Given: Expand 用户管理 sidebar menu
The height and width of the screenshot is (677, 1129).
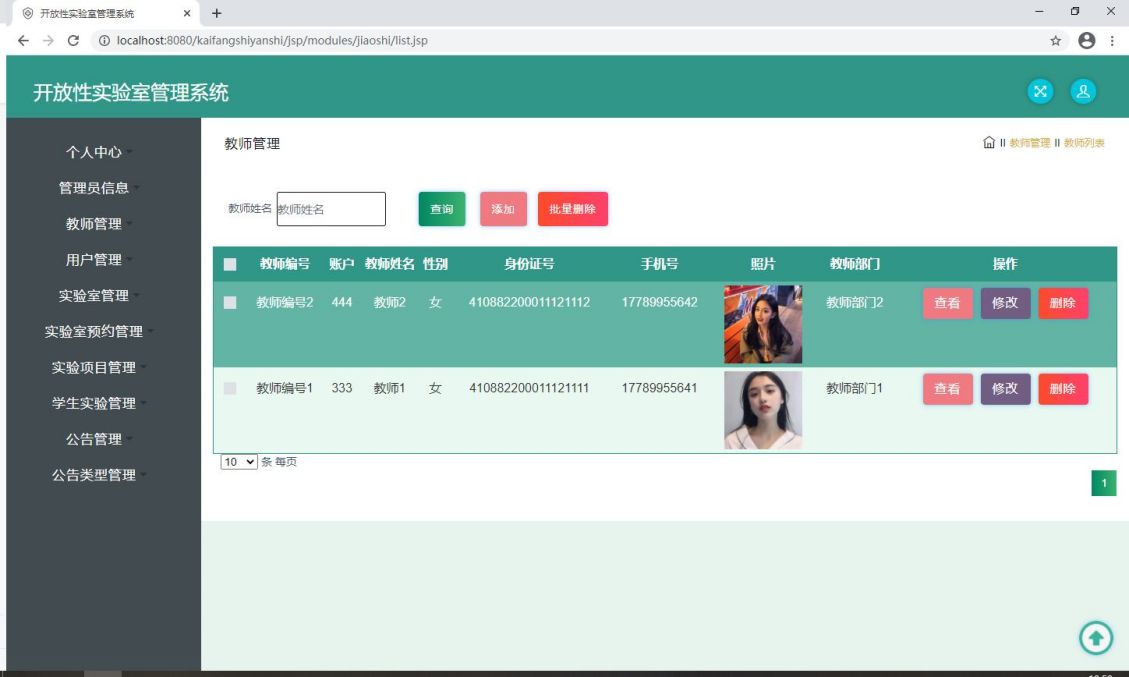Looking at the screenshot, I should (x=94, y=259).
